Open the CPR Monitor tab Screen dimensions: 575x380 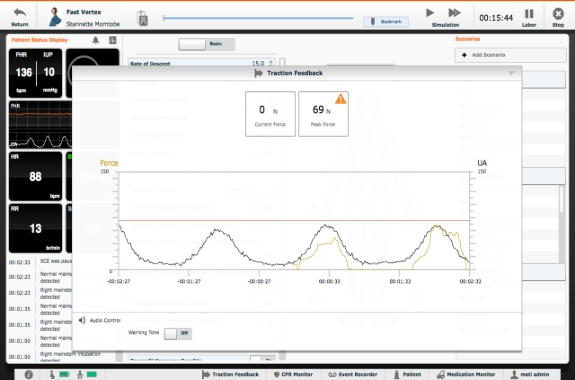pyautogui.click(x=293, y=374)
